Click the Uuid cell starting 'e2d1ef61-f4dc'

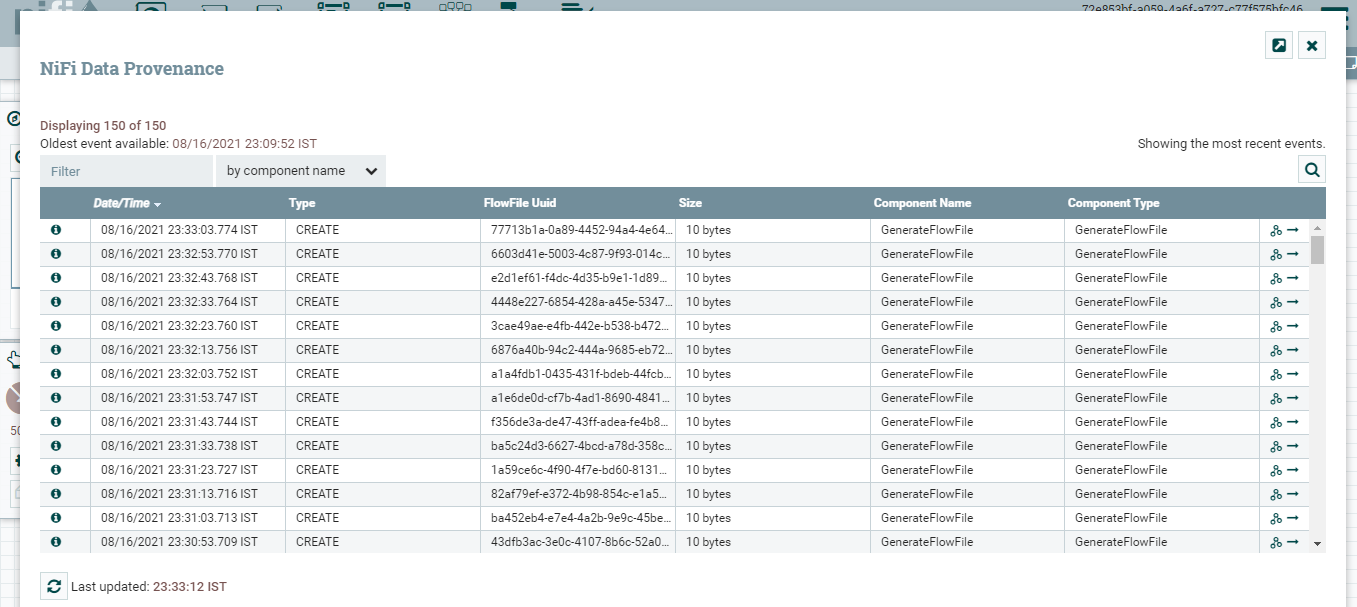pyautogui.click(x=577, y=278)
